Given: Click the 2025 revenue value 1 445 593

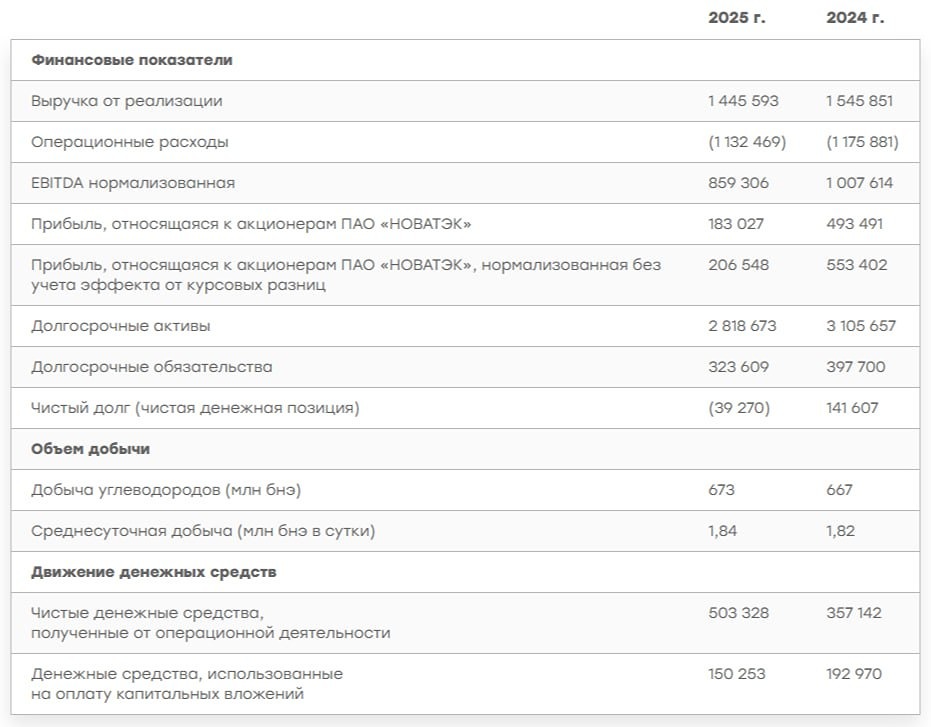Looking at the screenshot, I should coord(742,101).
